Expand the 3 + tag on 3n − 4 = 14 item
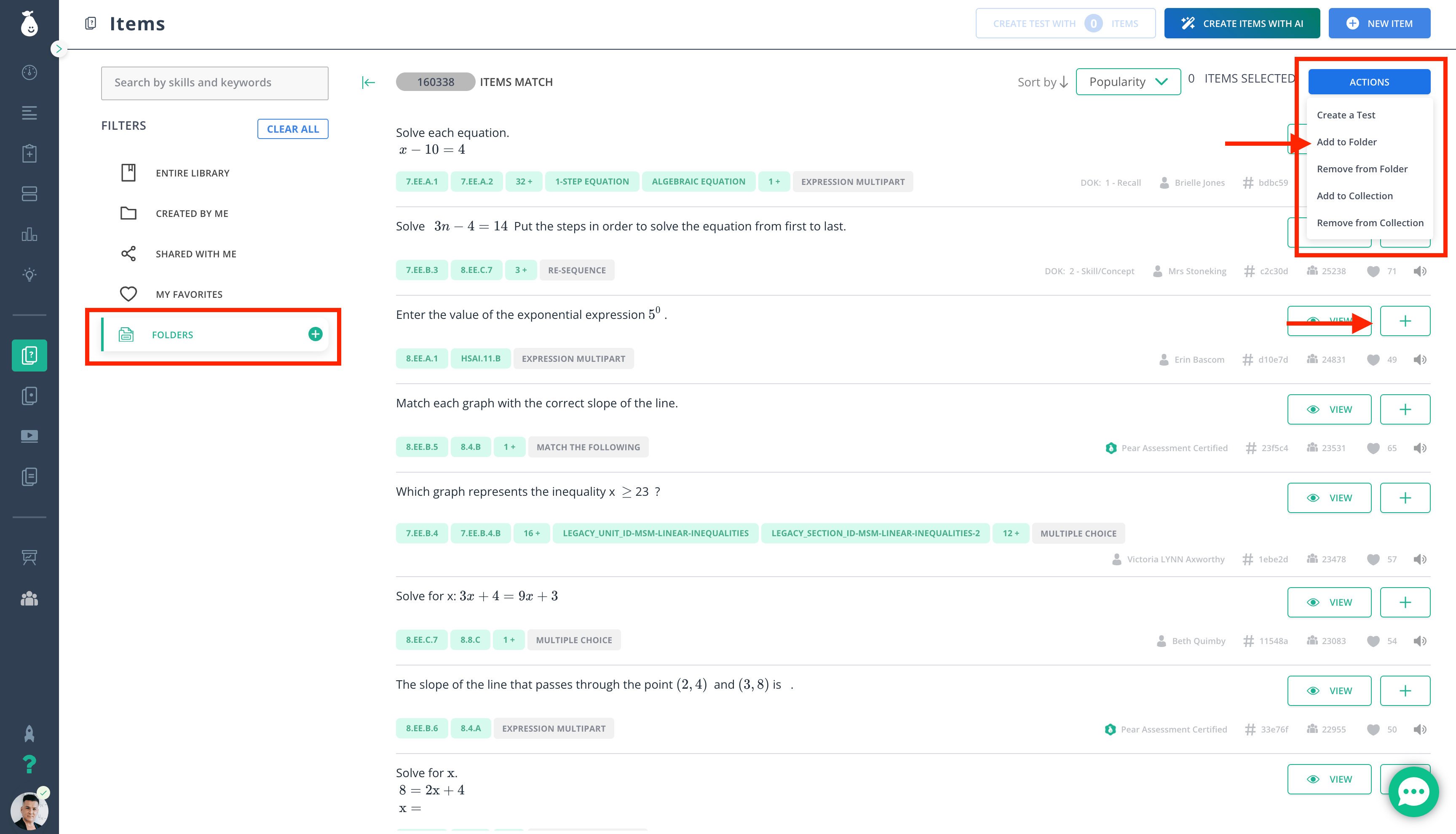 click(520, 270)
